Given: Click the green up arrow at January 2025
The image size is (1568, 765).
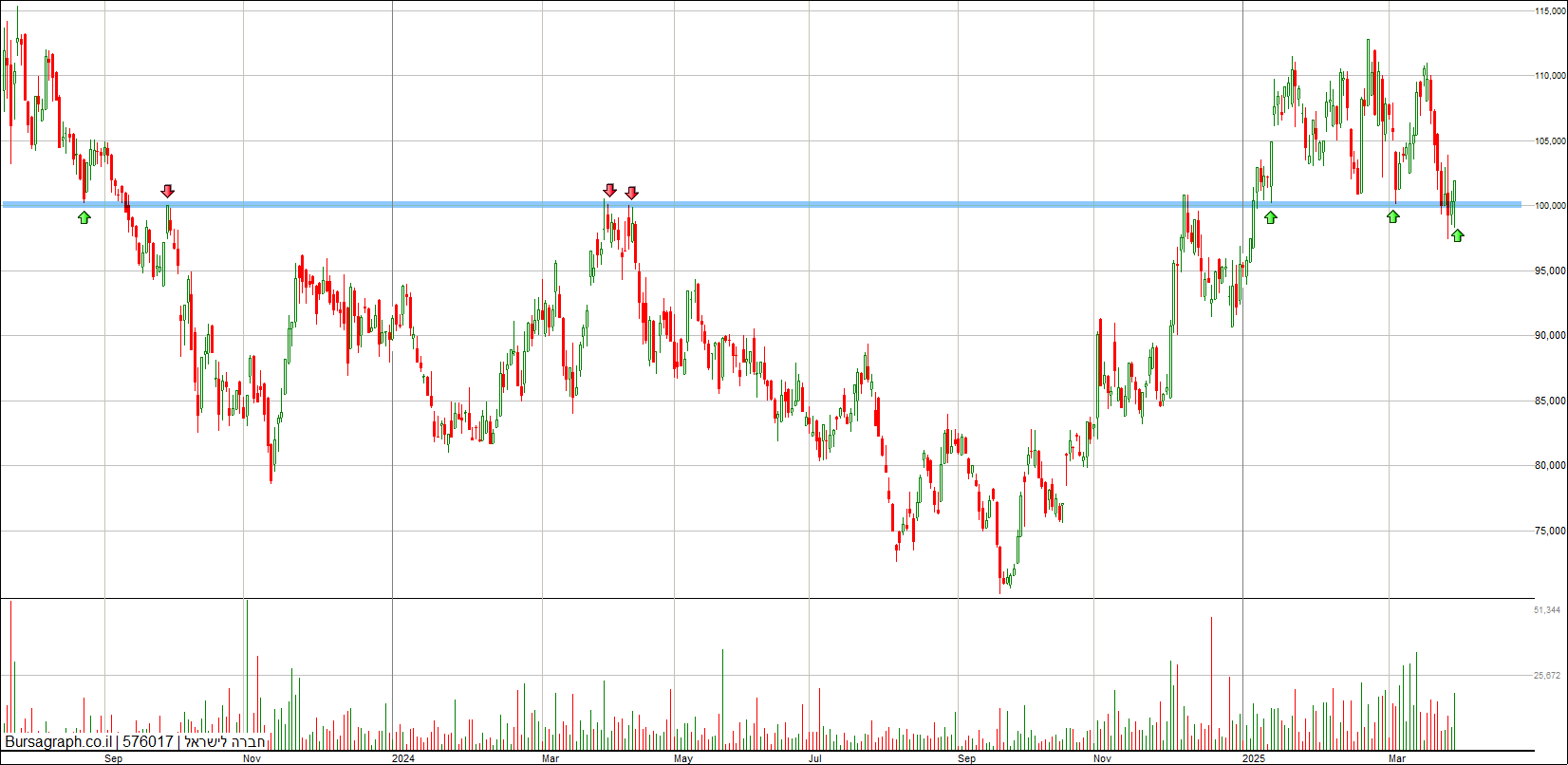Looking at the screenshot, I should click(x=1271, y=217).
